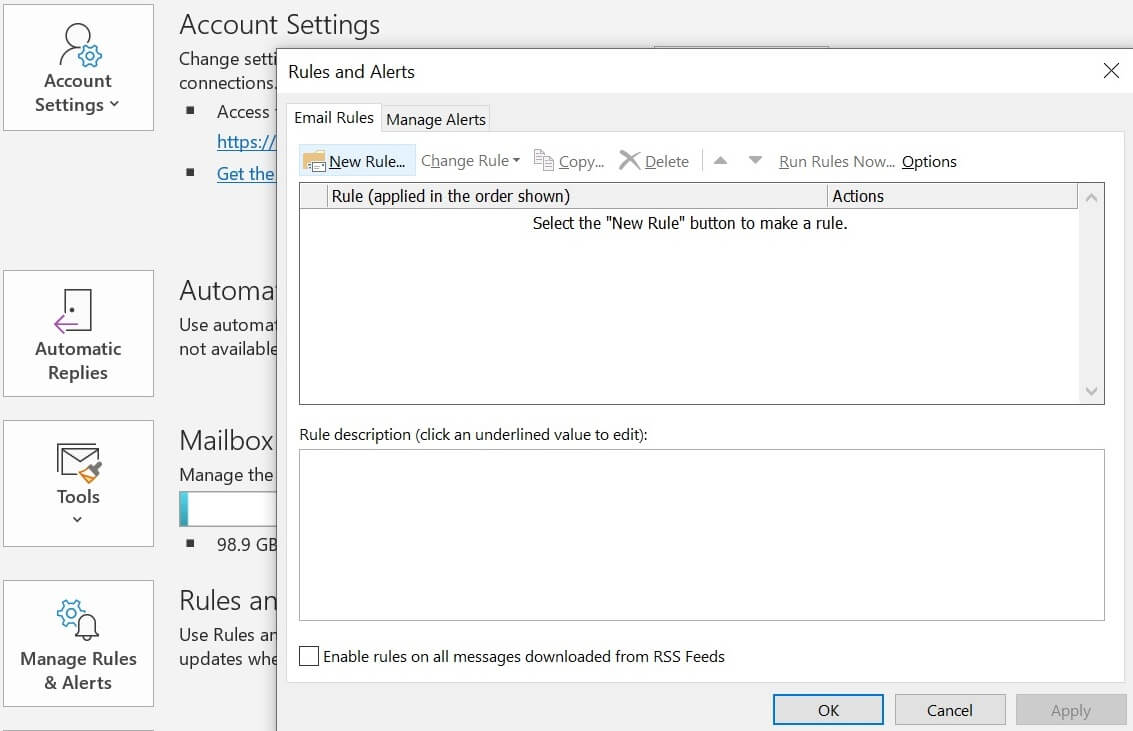
Task: Switch to Manage Alerts tab
Action: click(x=436, y=119)
